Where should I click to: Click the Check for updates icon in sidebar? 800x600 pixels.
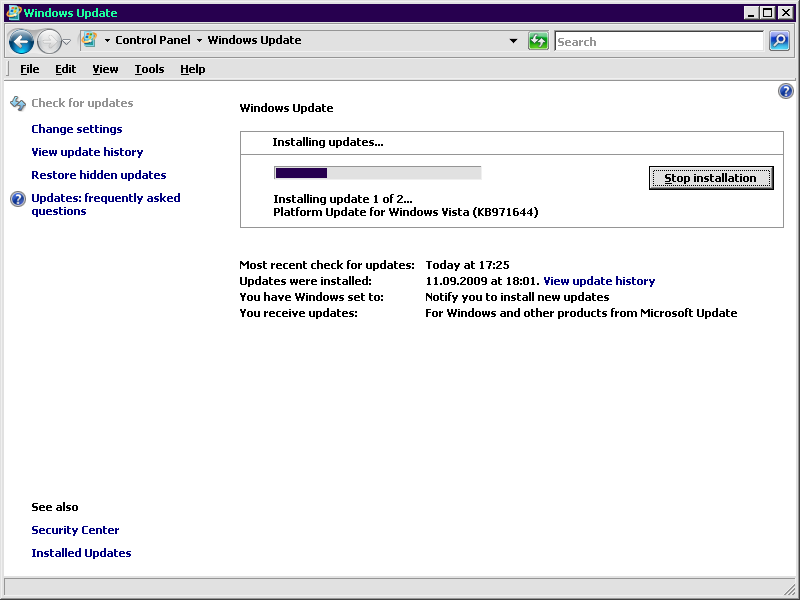tap(17, 102)
